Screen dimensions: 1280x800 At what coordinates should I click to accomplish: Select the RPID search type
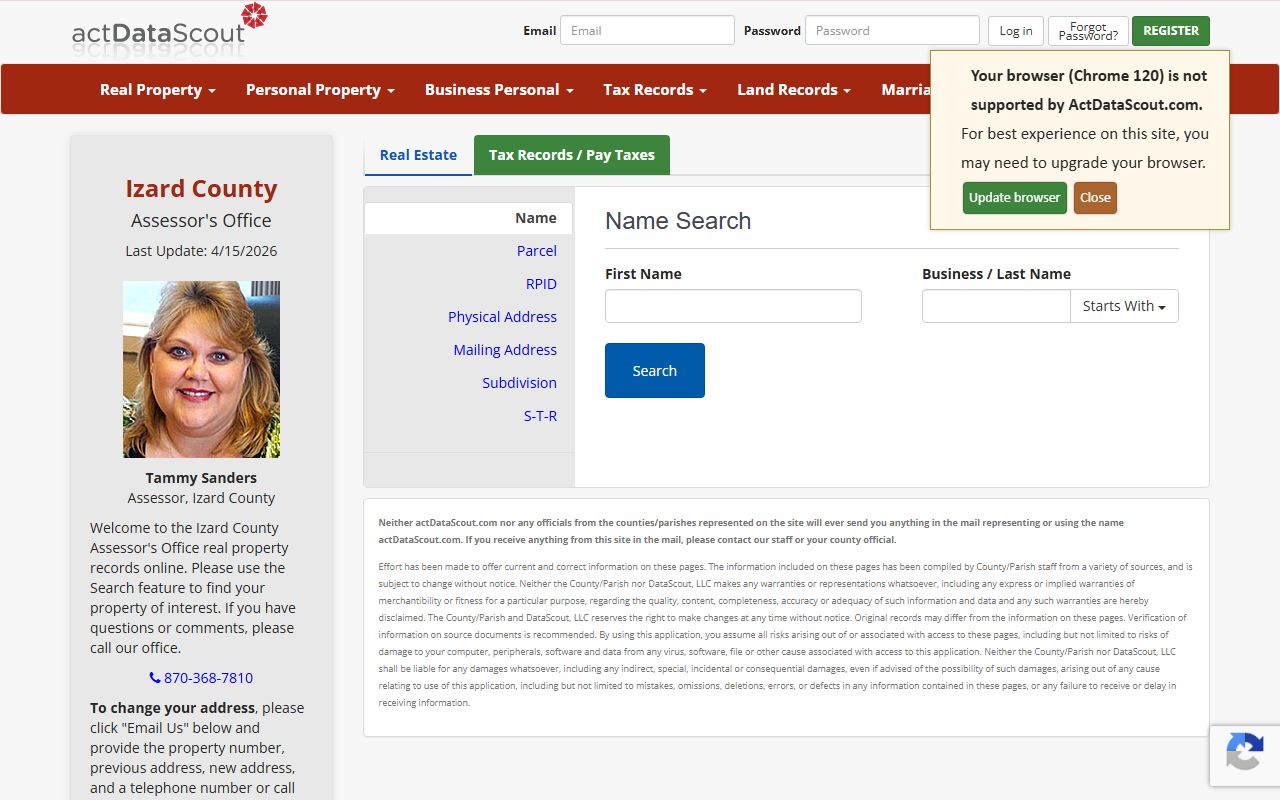pos(541,284)
